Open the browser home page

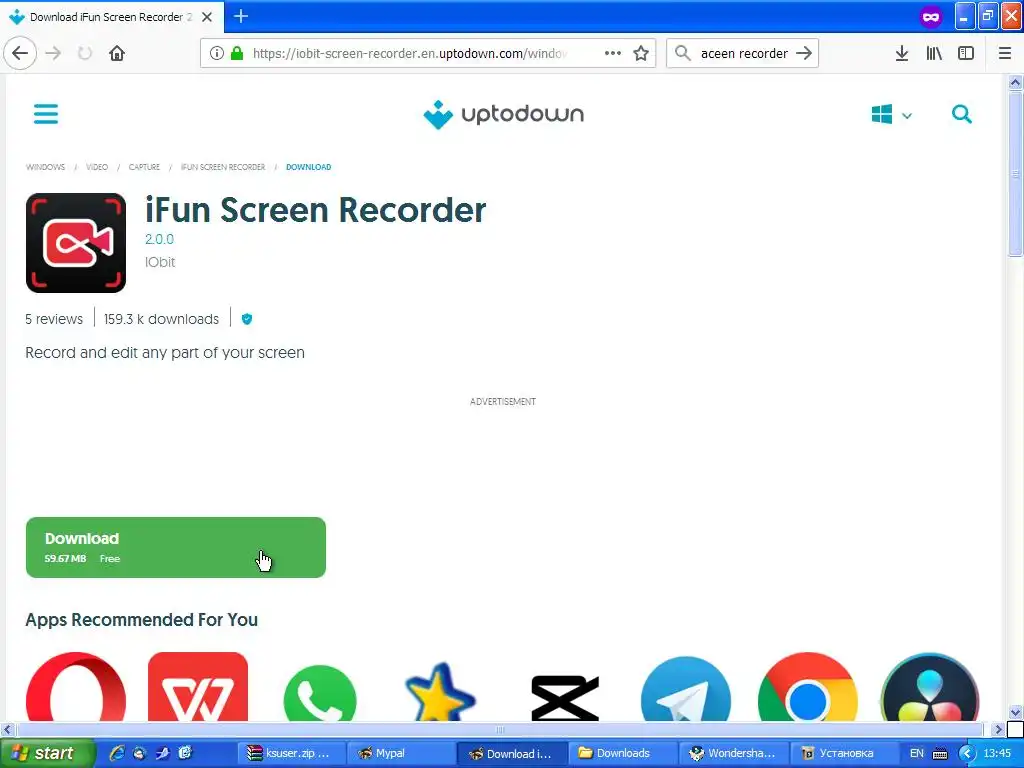tap(117, 53)
